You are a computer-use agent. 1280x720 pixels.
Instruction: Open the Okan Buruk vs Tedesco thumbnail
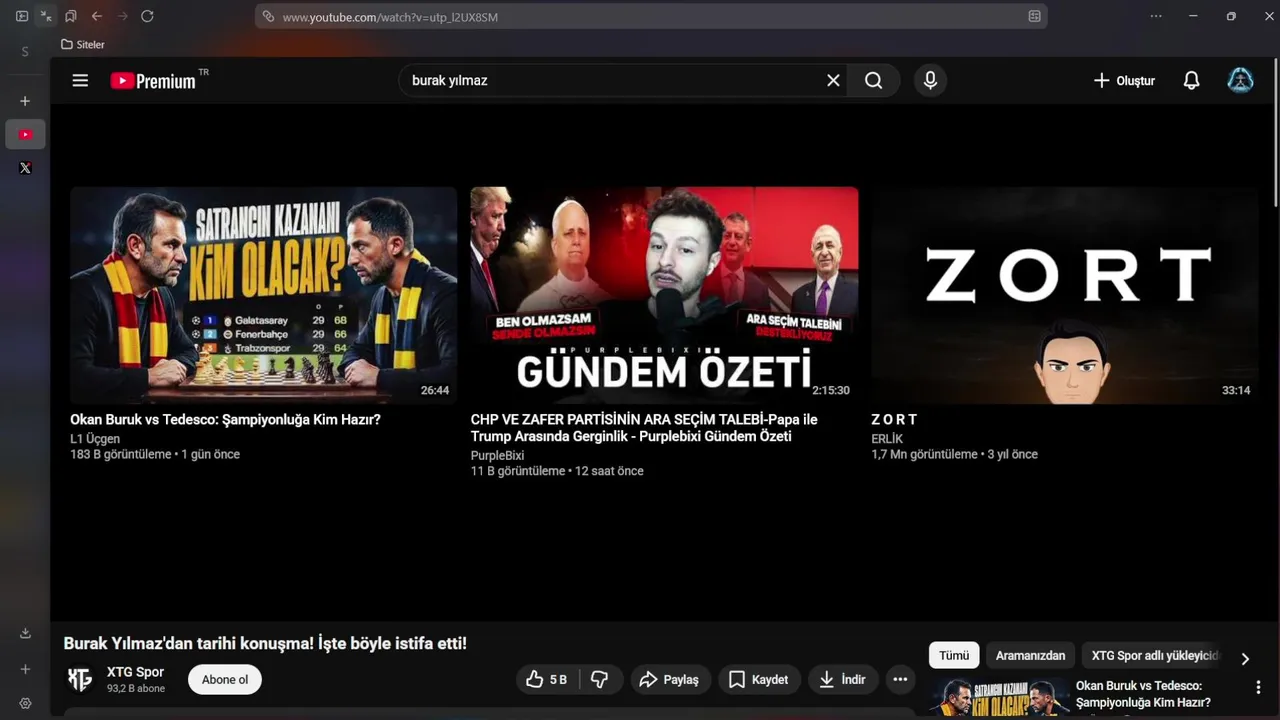(x=264, y=295)
